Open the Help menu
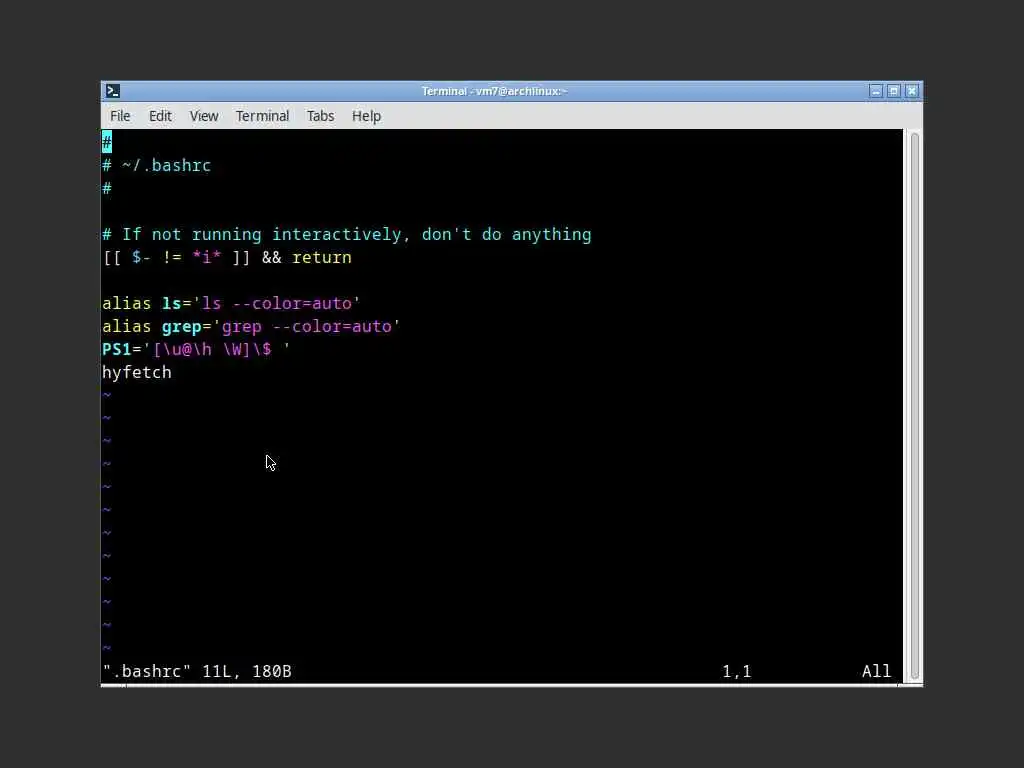This screenshot has height=768, width=1024. point(366,116)
